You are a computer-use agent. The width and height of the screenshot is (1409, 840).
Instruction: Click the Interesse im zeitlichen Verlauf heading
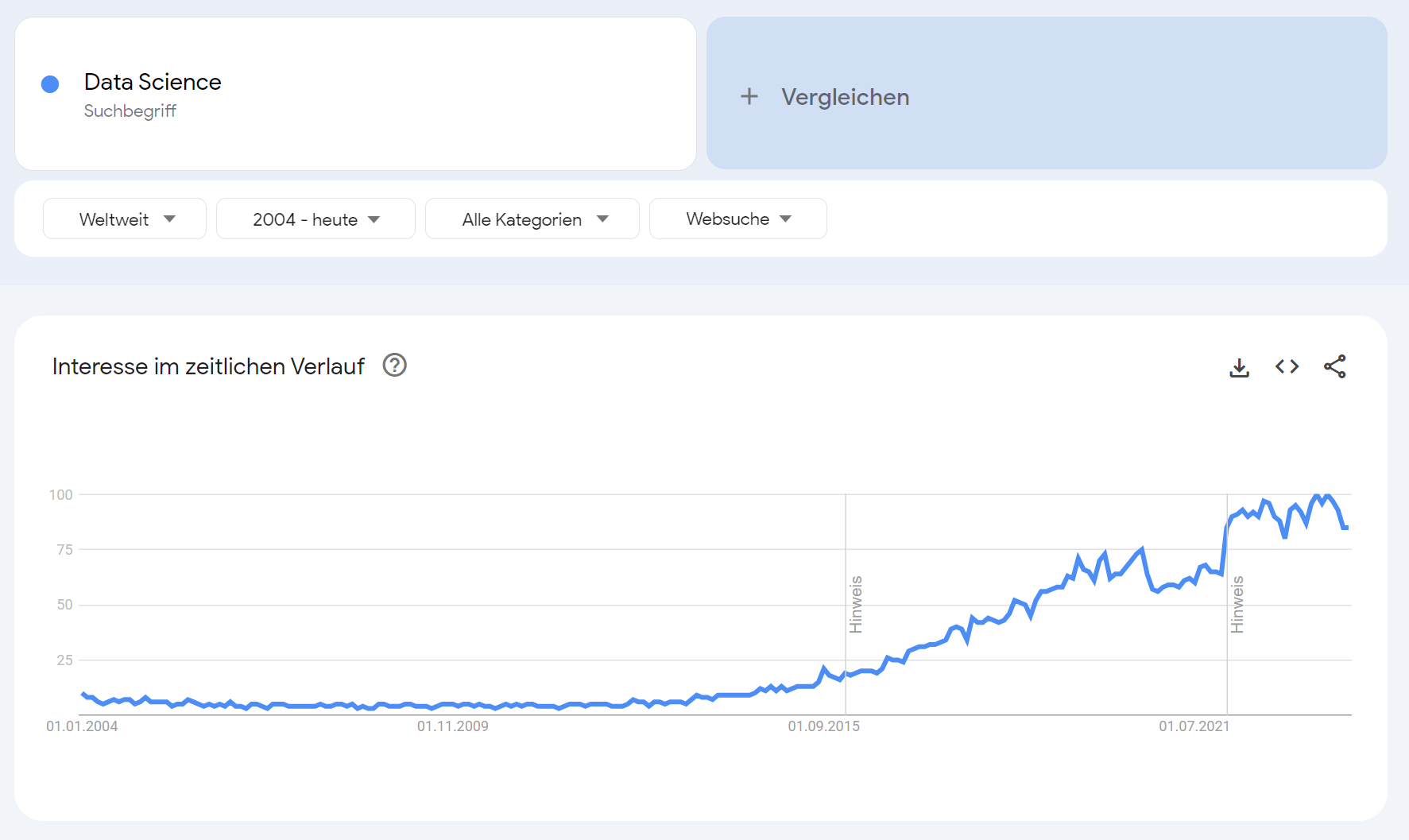208,366
